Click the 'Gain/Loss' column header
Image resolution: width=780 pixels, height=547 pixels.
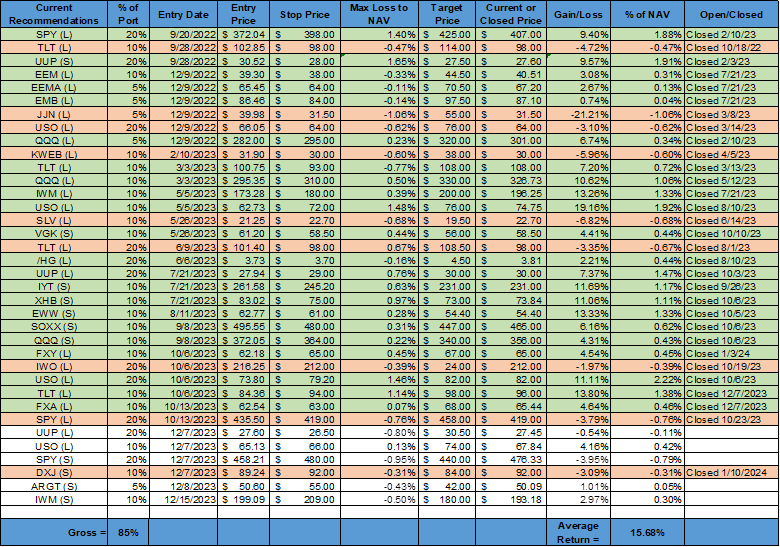[x=578, y=14]
